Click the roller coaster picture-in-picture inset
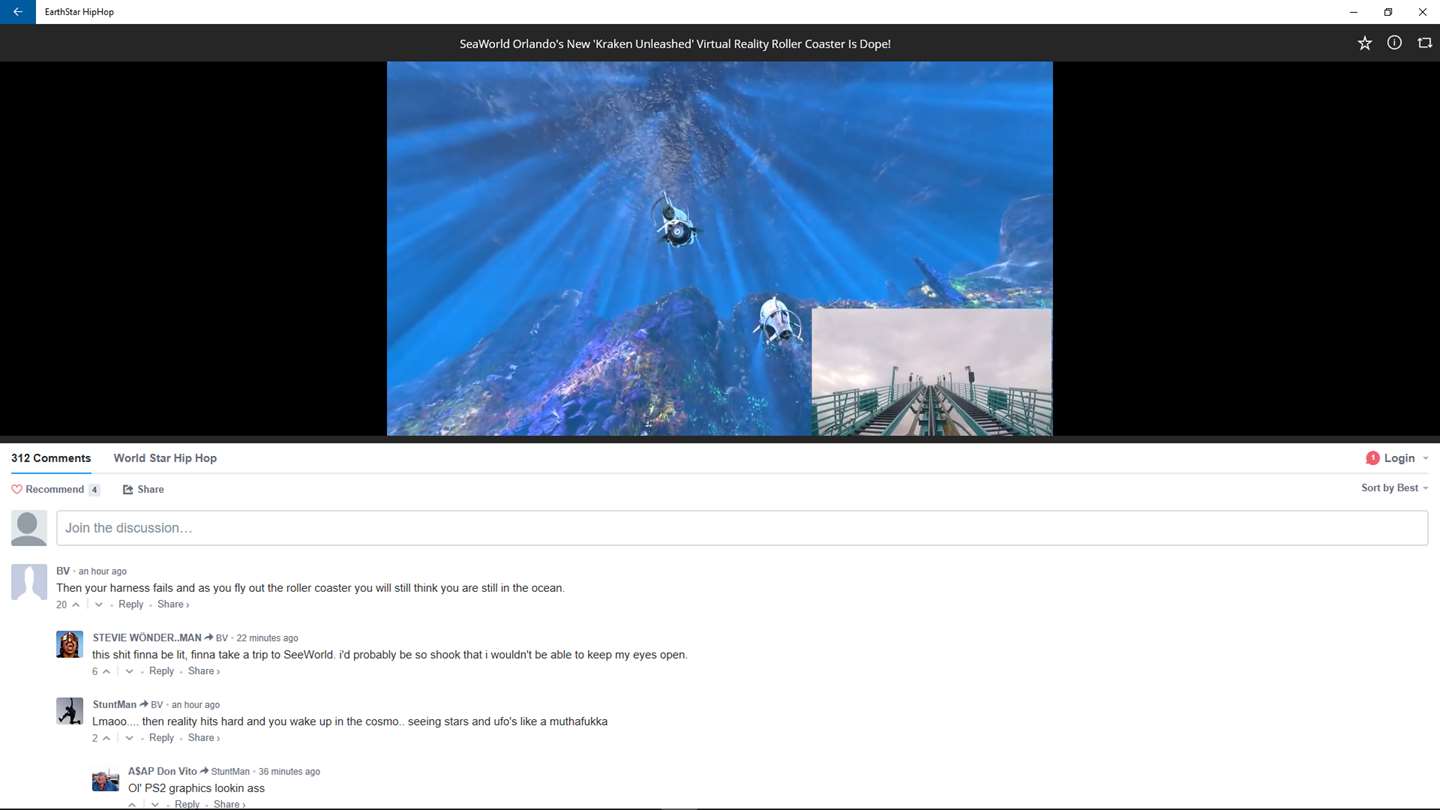 [931, 372]
